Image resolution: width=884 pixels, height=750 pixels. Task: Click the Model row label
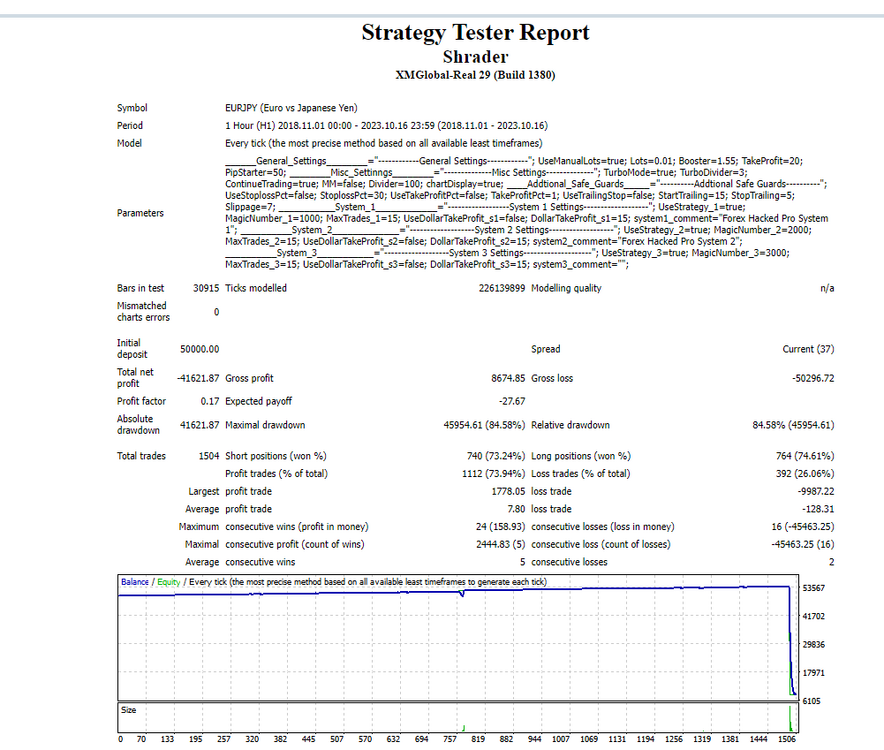pyautogui.click(x=129, y=143)
